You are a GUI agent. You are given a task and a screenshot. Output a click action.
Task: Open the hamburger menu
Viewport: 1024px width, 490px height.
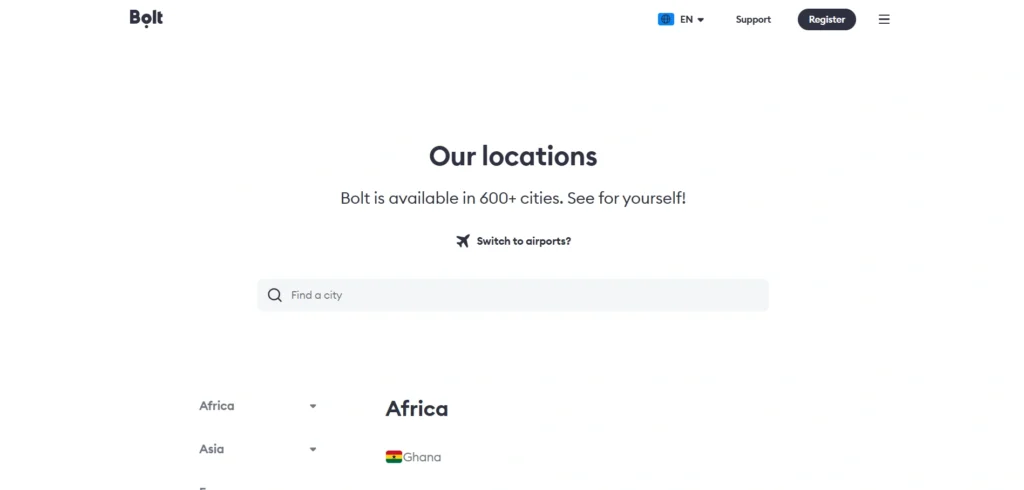[884, 19]
